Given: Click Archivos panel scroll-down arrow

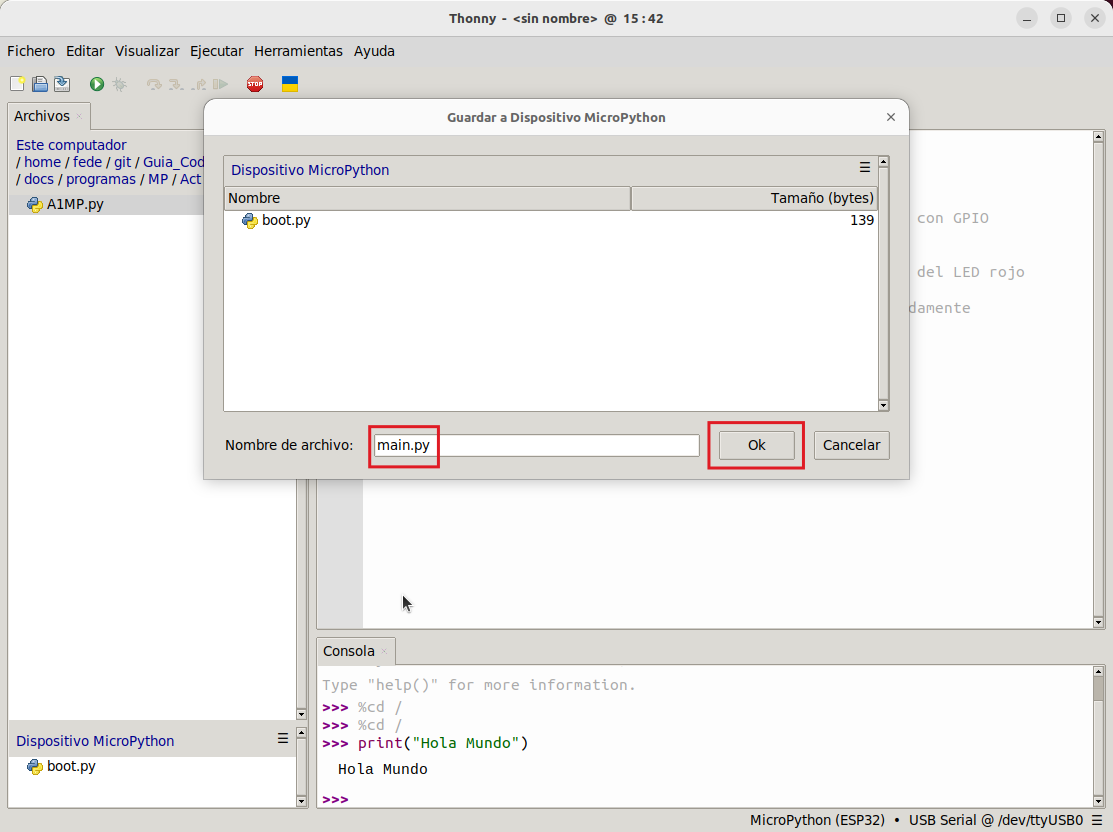Looking at the screenshot, I should [x=301, y=714].
